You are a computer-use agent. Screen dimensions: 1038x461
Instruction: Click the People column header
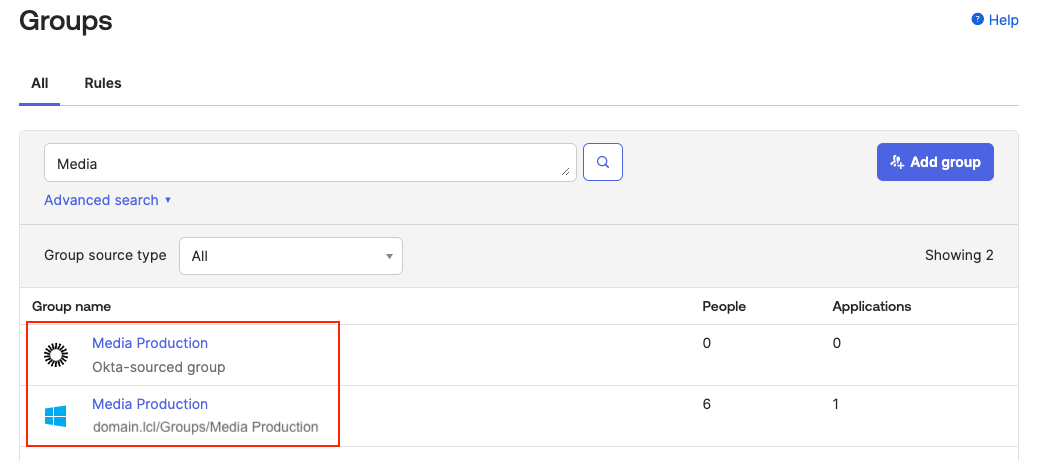pos(724,306)
